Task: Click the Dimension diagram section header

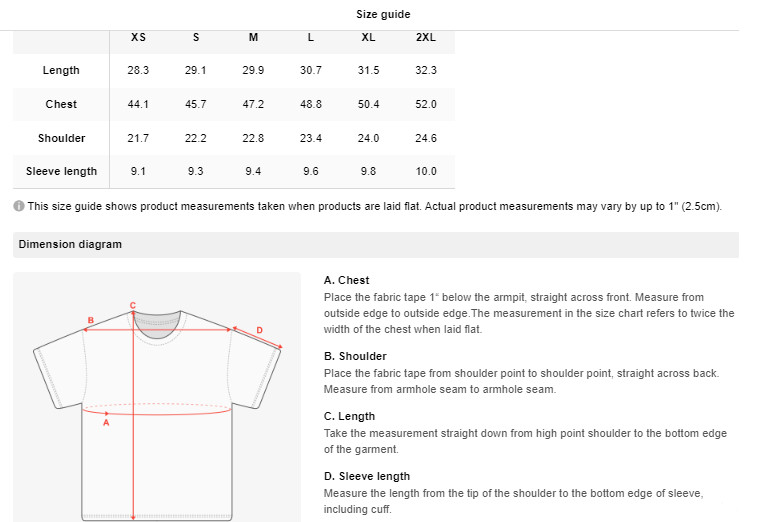Action: click(70, 244)
